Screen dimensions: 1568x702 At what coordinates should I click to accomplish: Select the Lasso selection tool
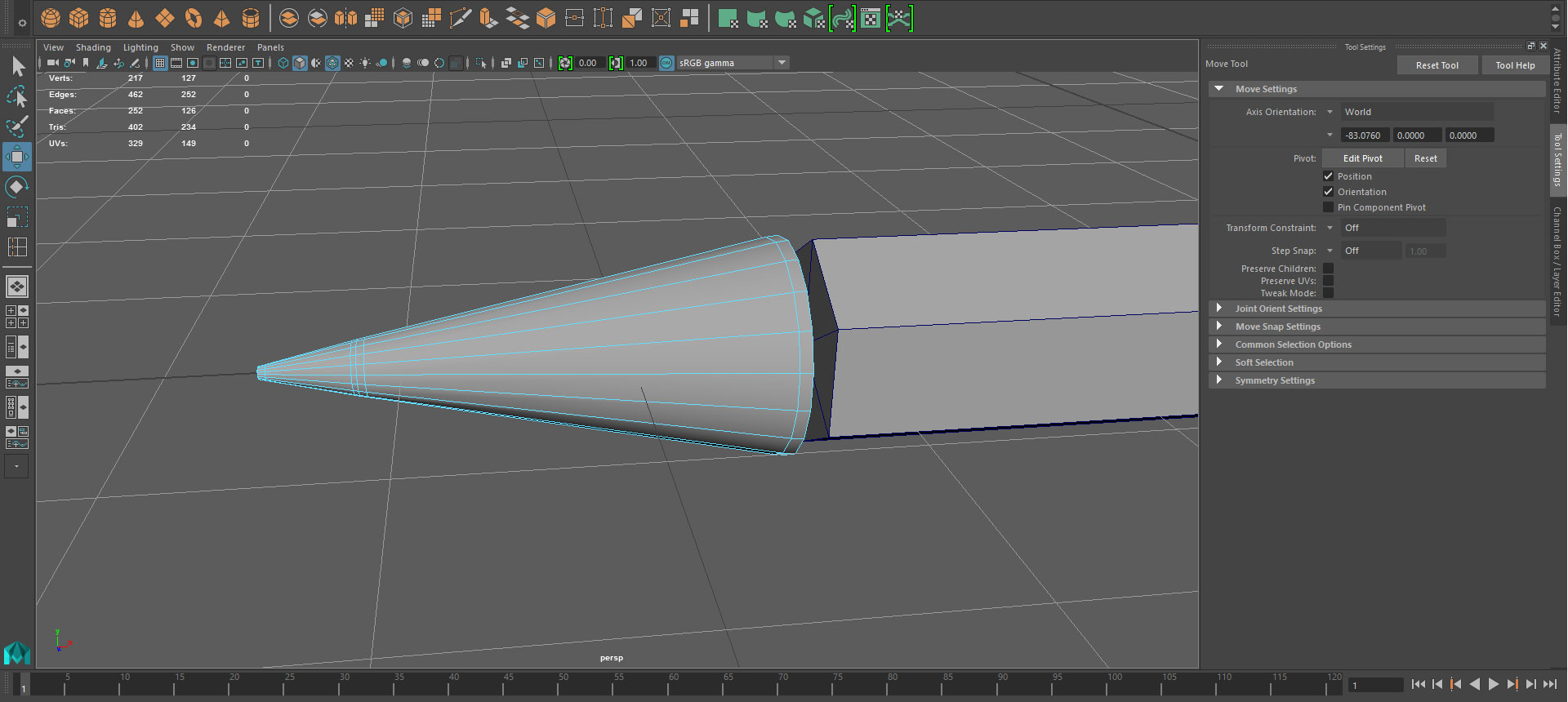[17, 97]
